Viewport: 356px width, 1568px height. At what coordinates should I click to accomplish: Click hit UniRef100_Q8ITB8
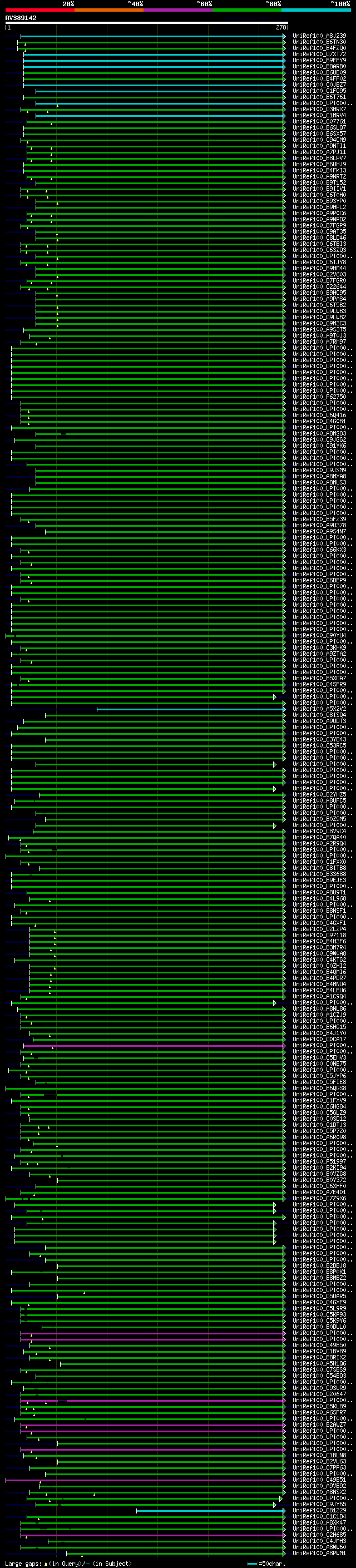pyautogui.click(x=319, y=868)
